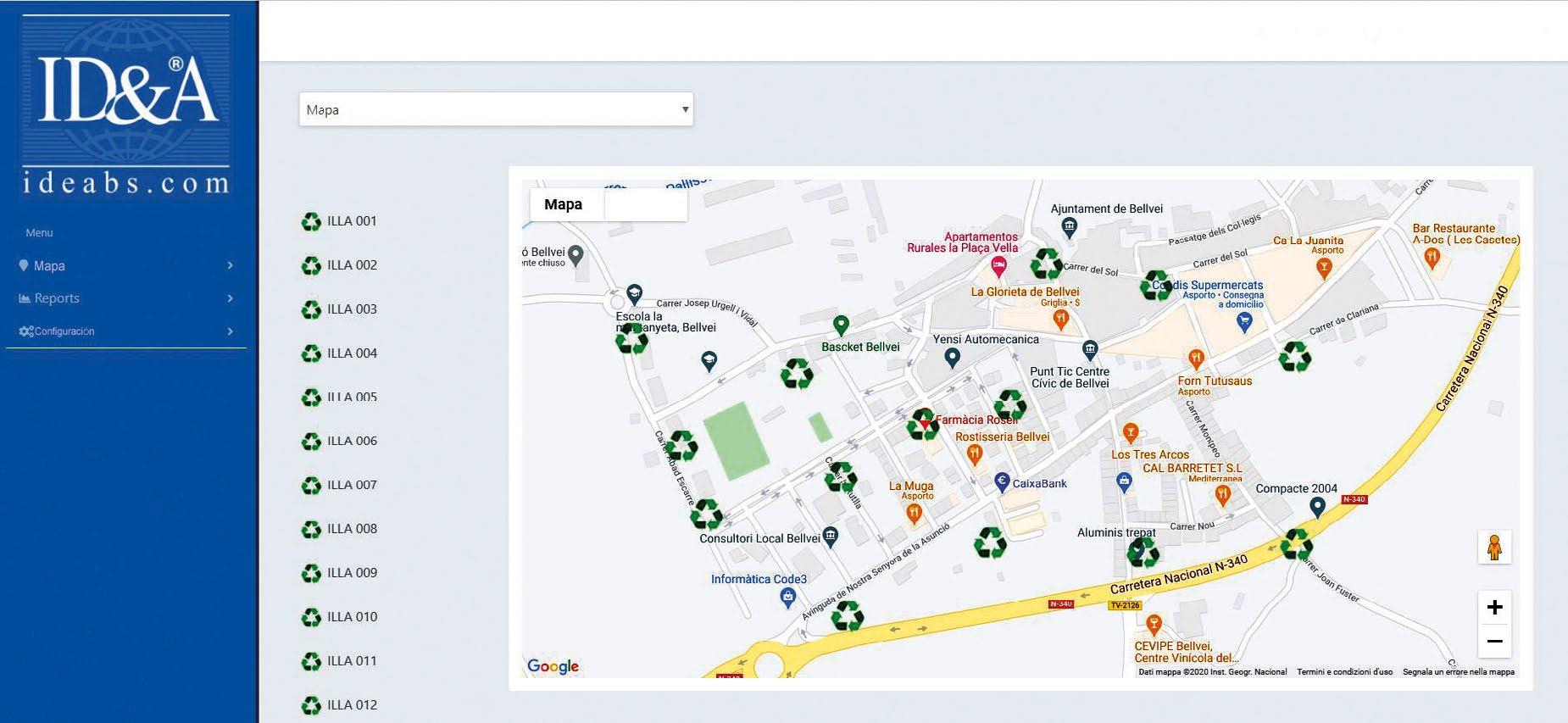Open ILLA 007 list entry

coord(339,485)
